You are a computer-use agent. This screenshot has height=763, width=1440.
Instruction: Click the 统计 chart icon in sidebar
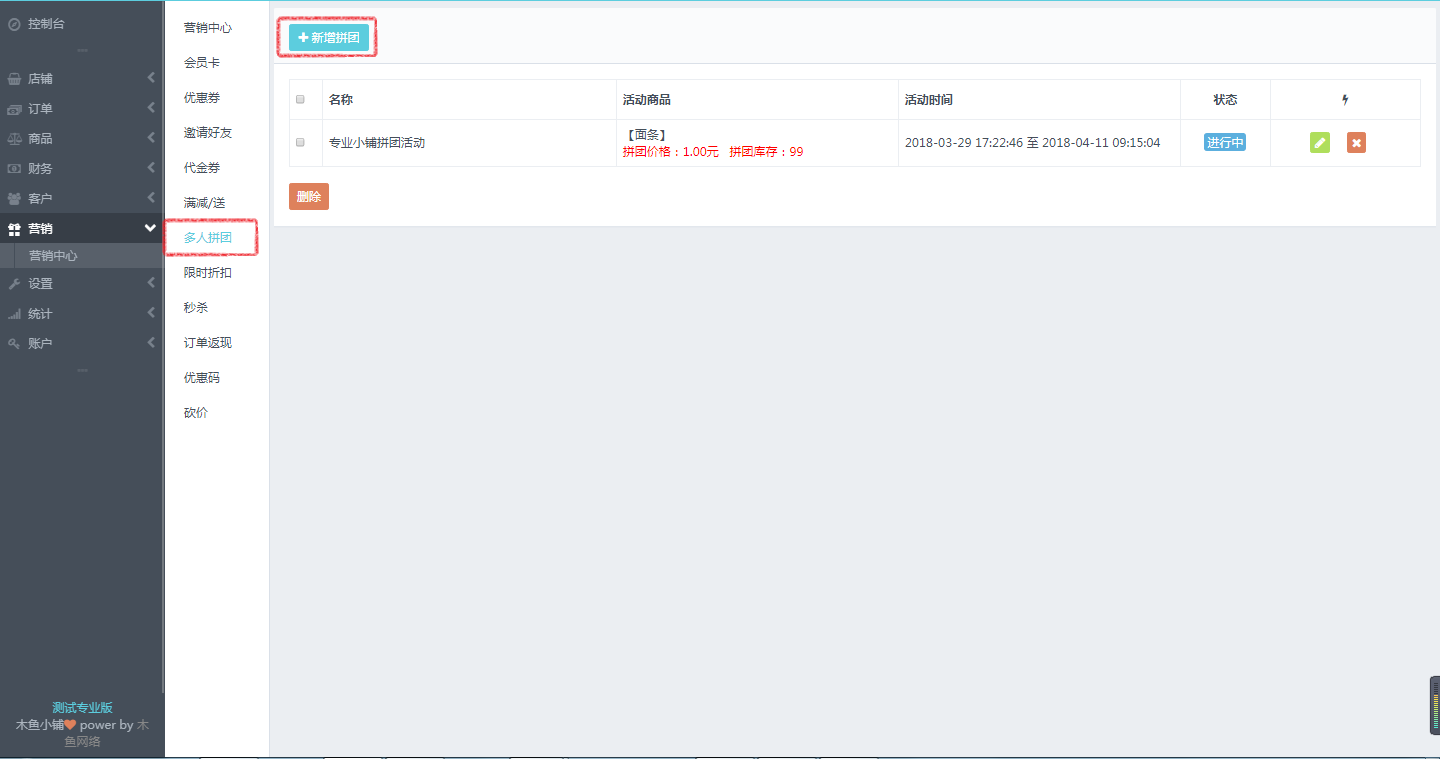coord(14,314)
